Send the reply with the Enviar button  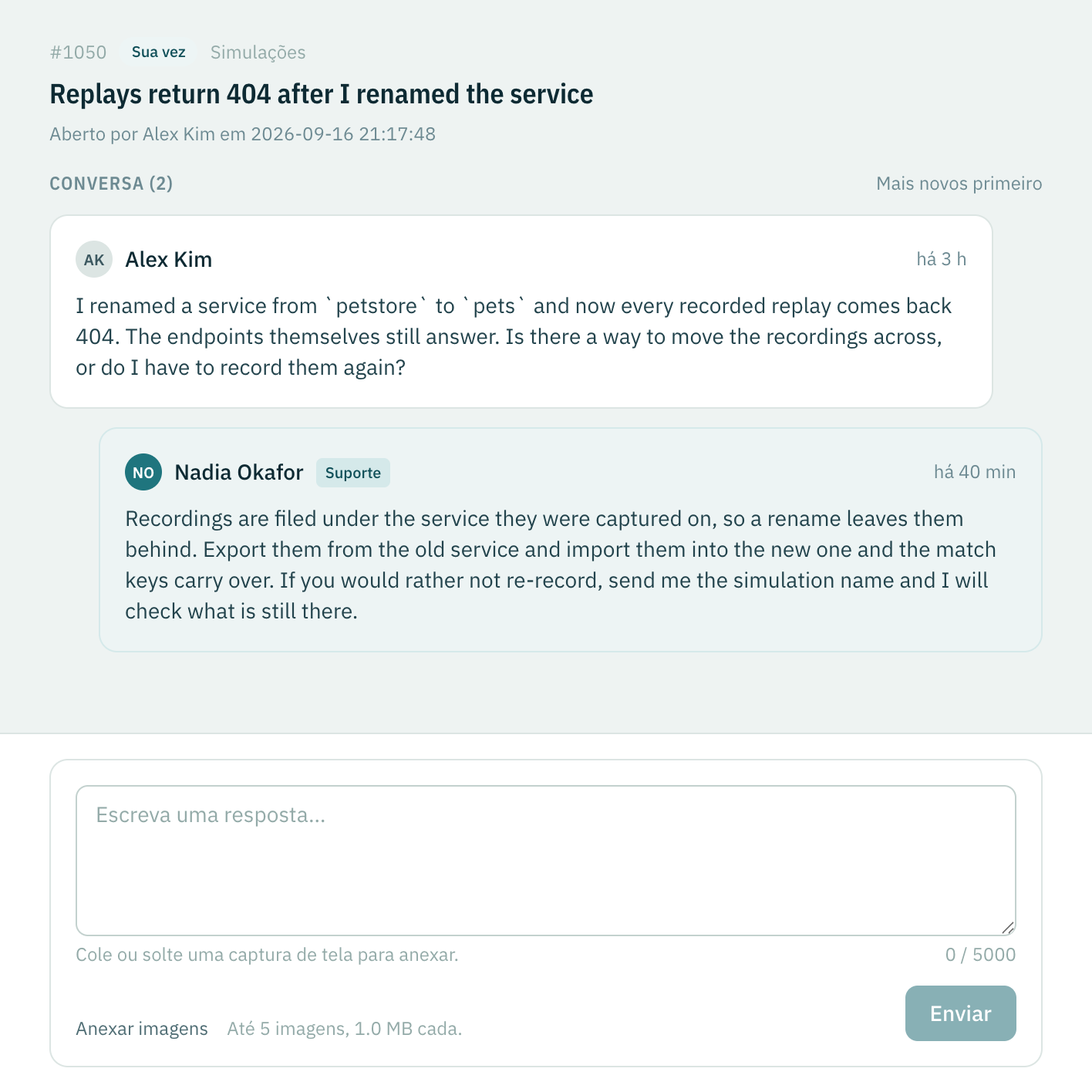[961, 1013]
